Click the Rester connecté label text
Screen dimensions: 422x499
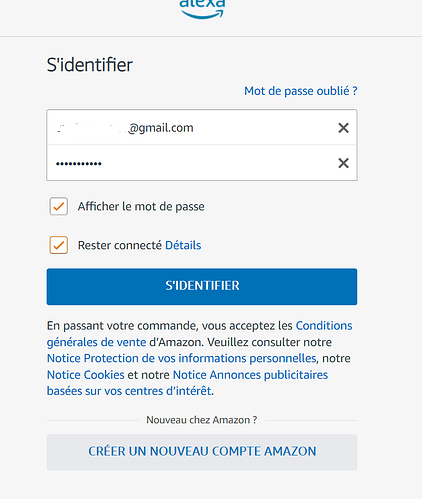[x=120, y=245]
